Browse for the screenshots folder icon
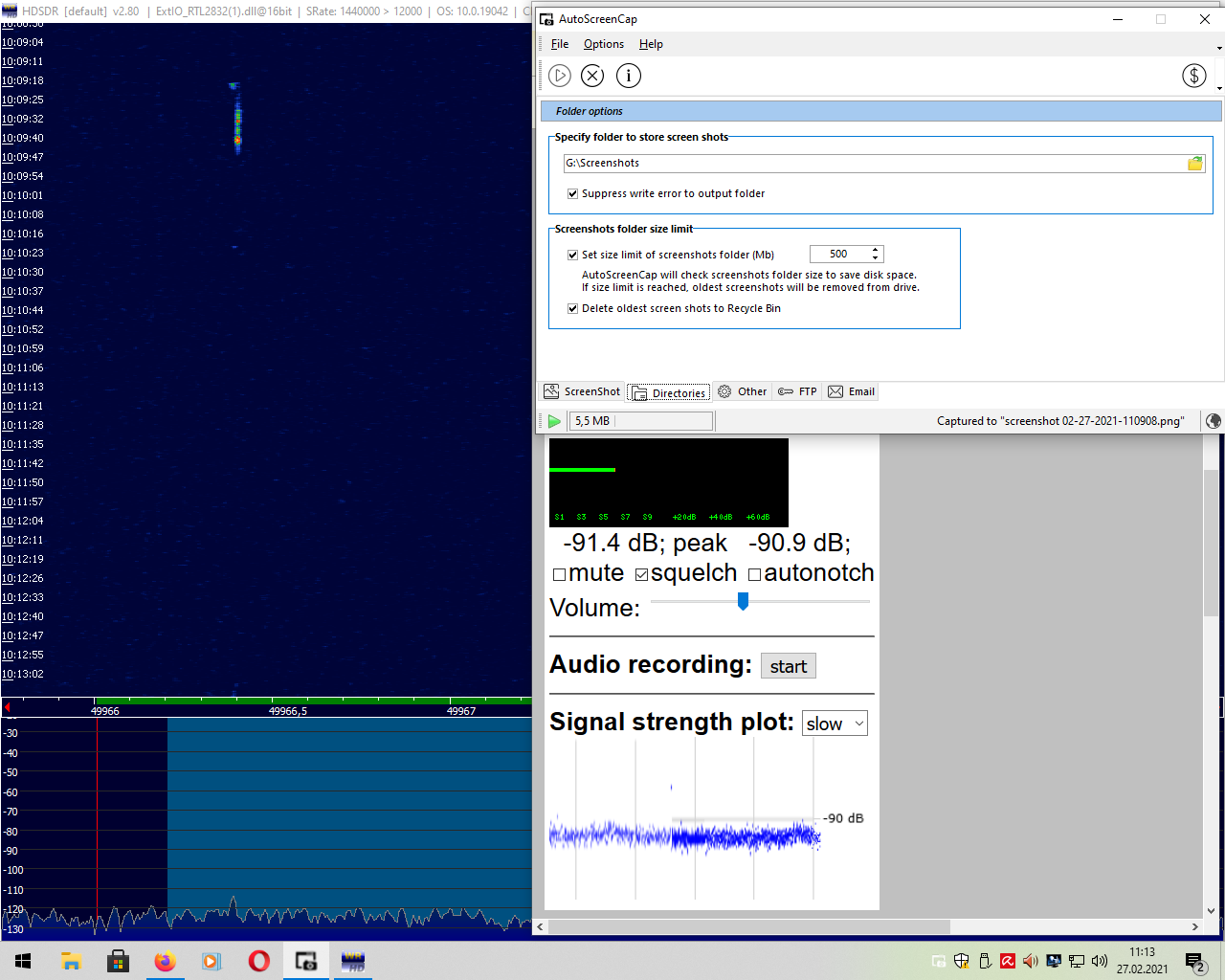Screen dimensions: 1225x980 (1195, 164)
